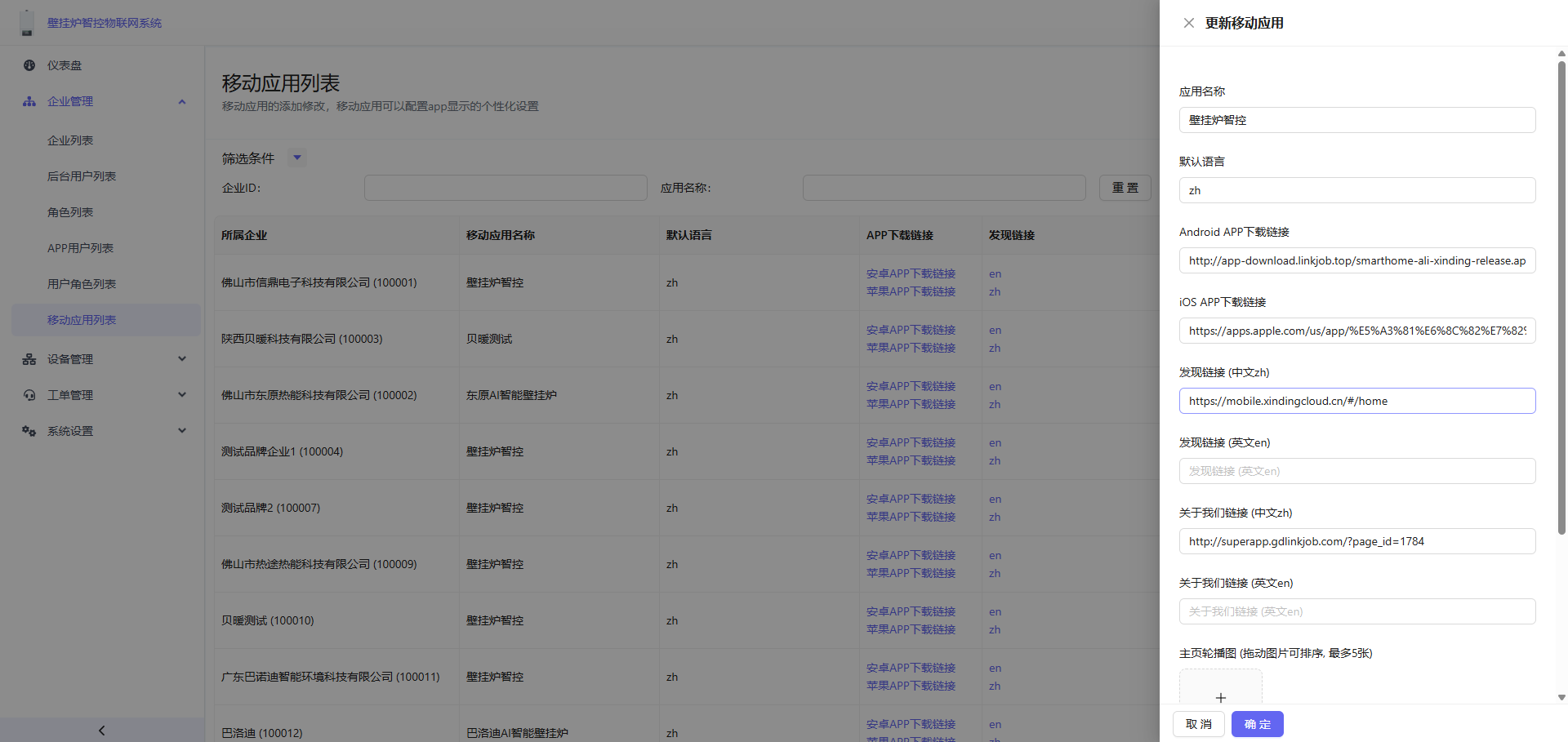
Task: Click the dashboard gauge icon in sidebar
Action: tap(29, 65)
